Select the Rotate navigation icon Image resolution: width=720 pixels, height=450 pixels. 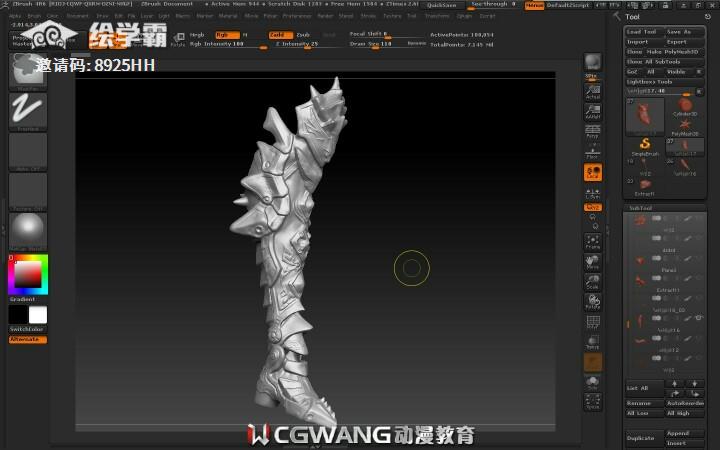tap(592, 302)
